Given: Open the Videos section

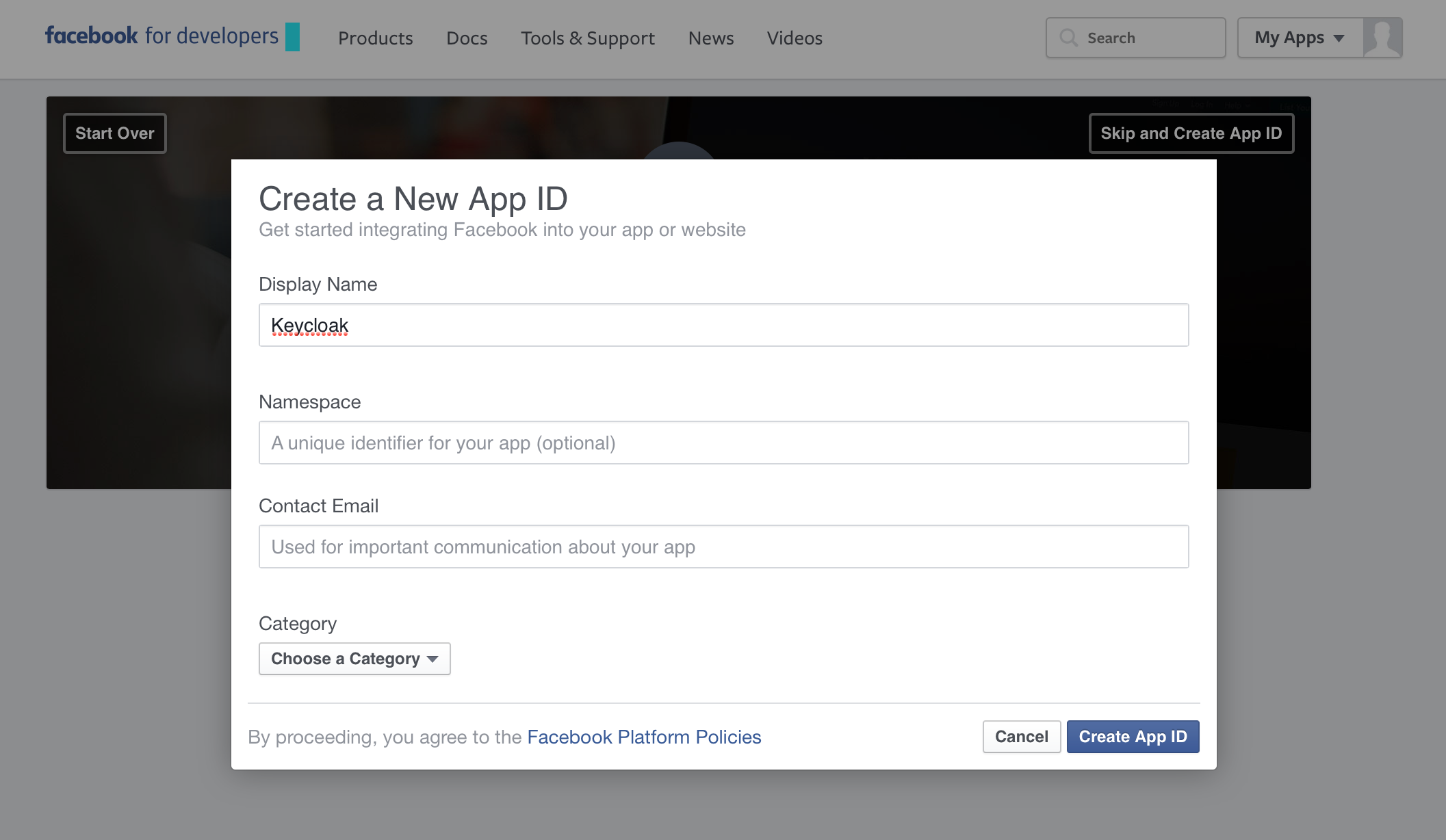Looking at the screenshot, I should point(794,38).
